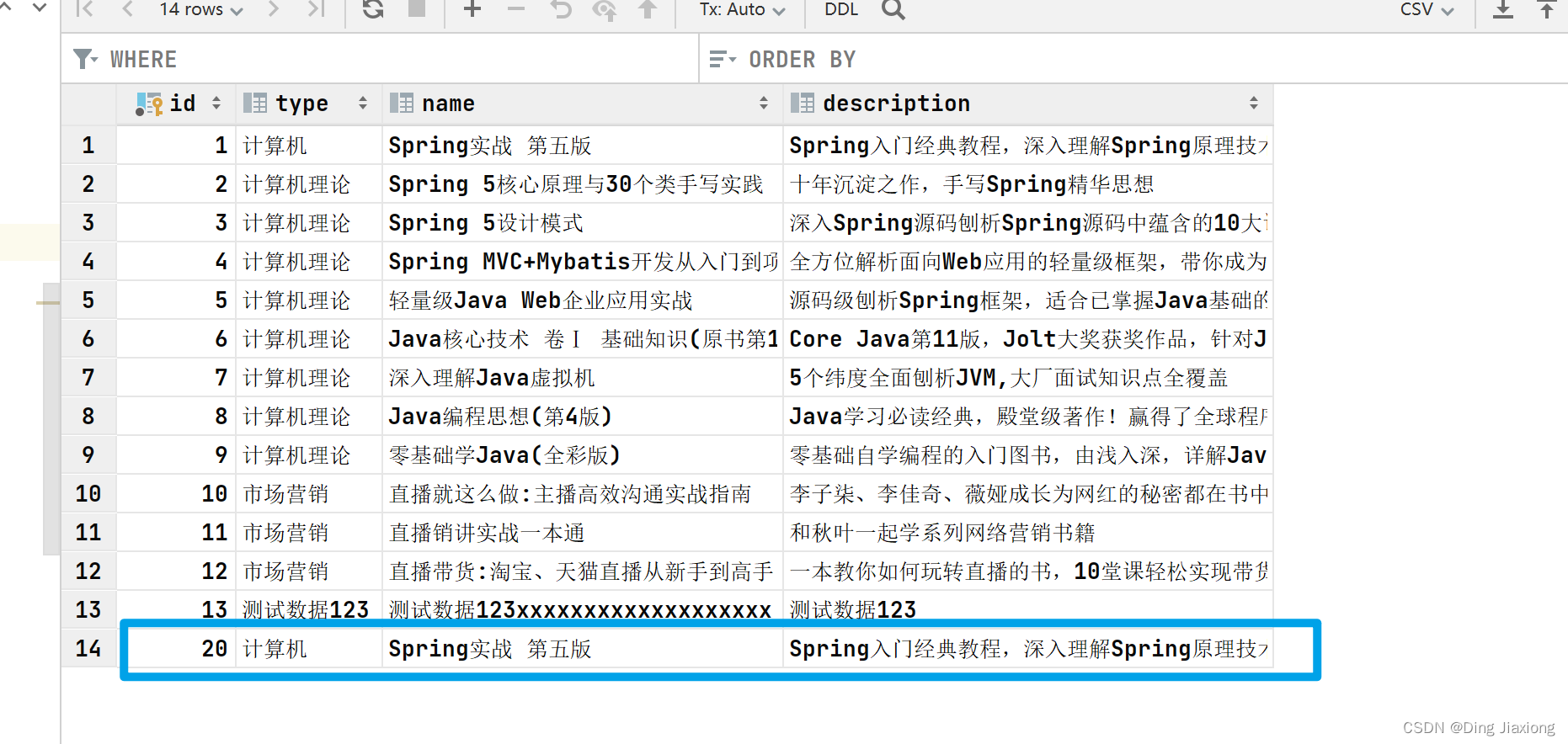Select the cell 'Spring 5设计模式'

coord(582,223)
